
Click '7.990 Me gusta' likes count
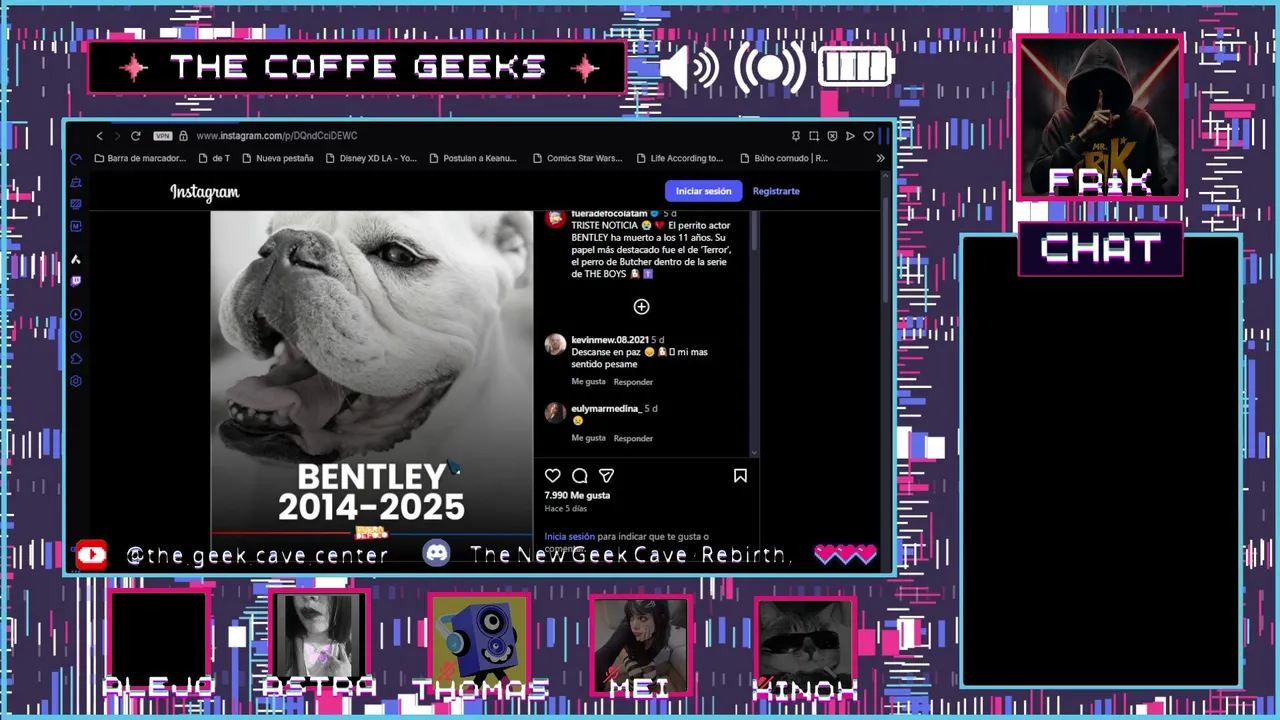577,495
